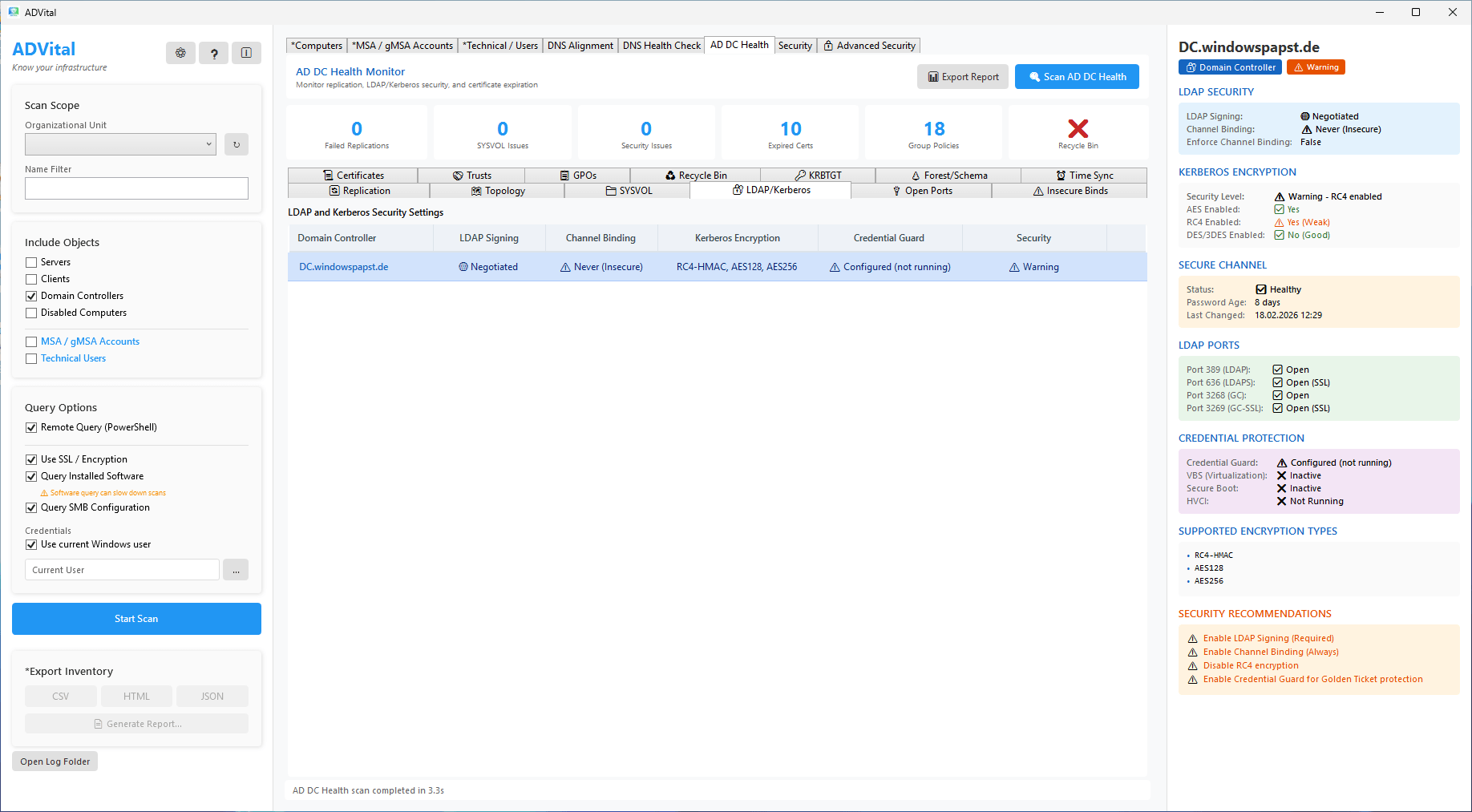Uncheck Domain Controllers checkbox
Viewport: 1472px width, 812px height.
pos(31,296)
